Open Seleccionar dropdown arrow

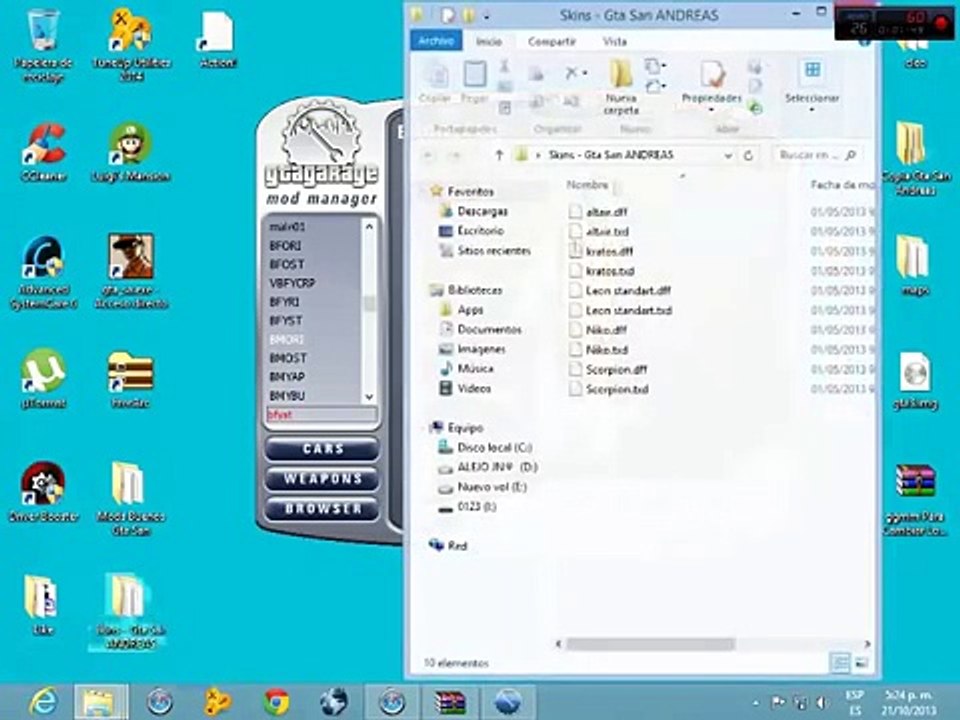pyautogui.click(x=812, y=110)
